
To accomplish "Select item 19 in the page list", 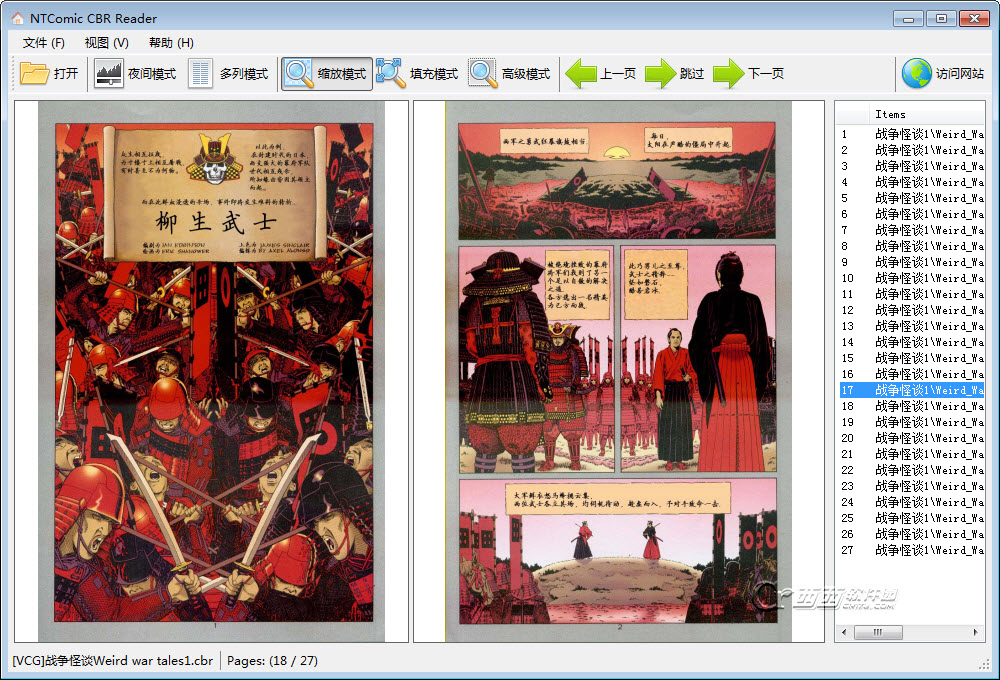I will 912,422.
